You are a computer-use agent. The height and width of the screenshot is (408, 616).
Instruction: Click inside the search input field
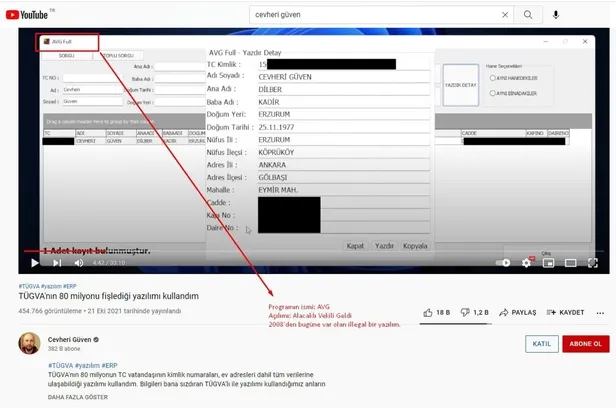(x=380, y=15)
